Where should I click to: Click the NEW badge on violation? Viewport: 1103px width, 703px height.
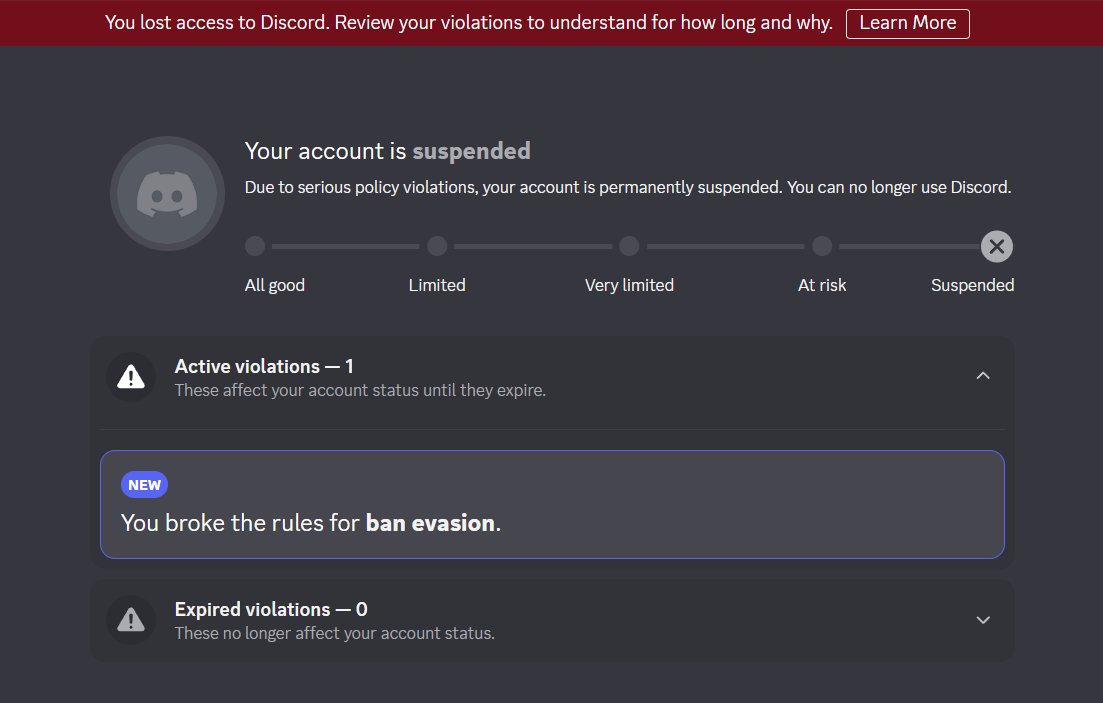144,485
